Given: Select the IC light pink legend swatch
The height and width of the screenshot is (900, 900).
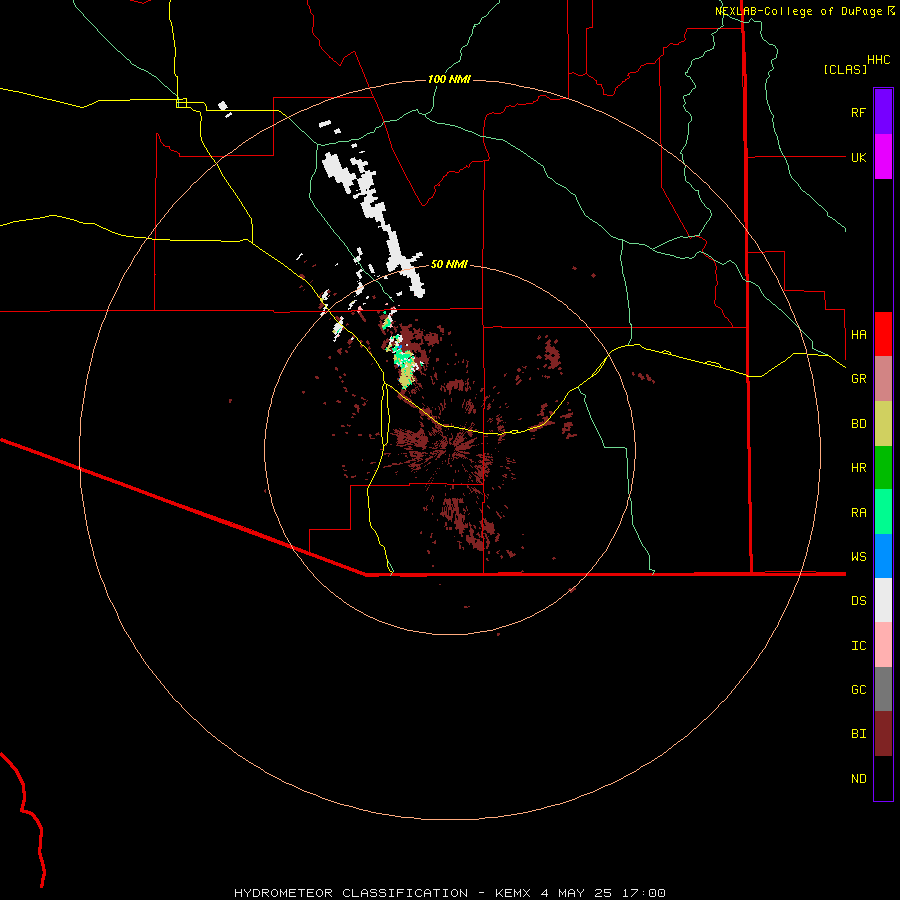Looking at the screenshot, I should click(x=883, y=645).
